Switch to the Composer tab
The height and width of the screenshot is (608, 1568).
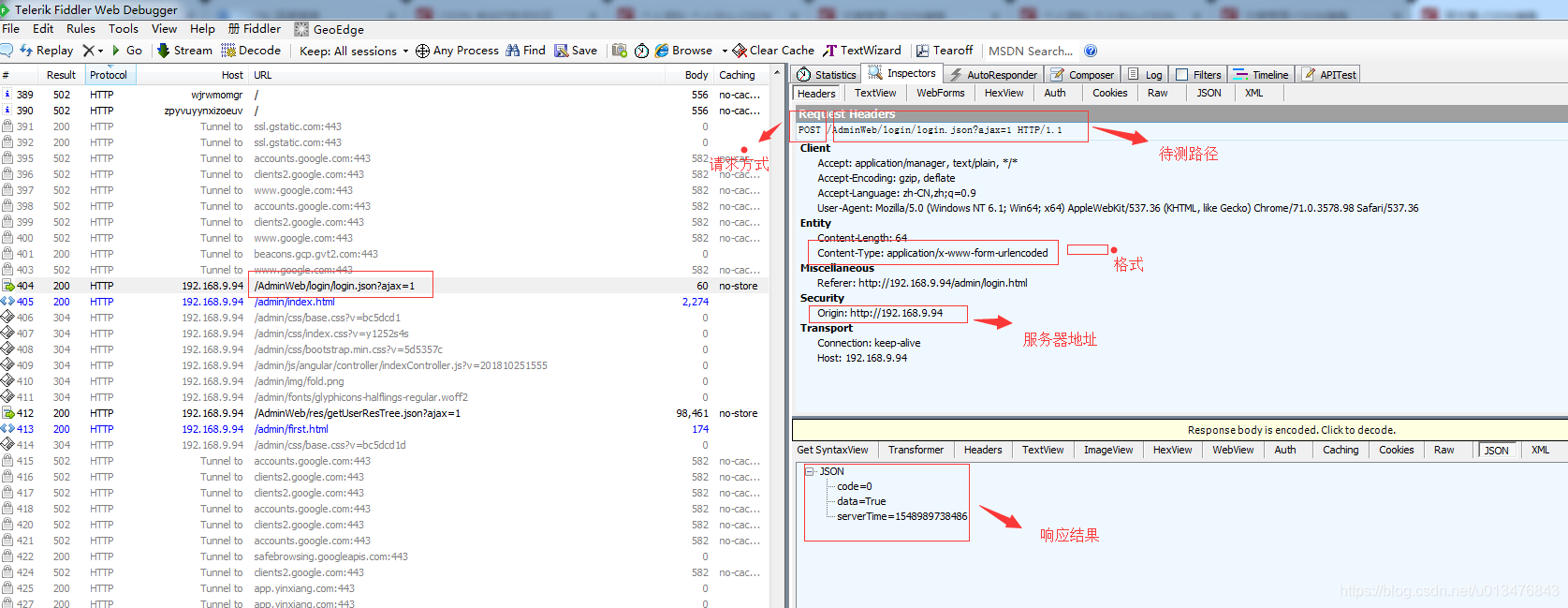(1082, 75)
